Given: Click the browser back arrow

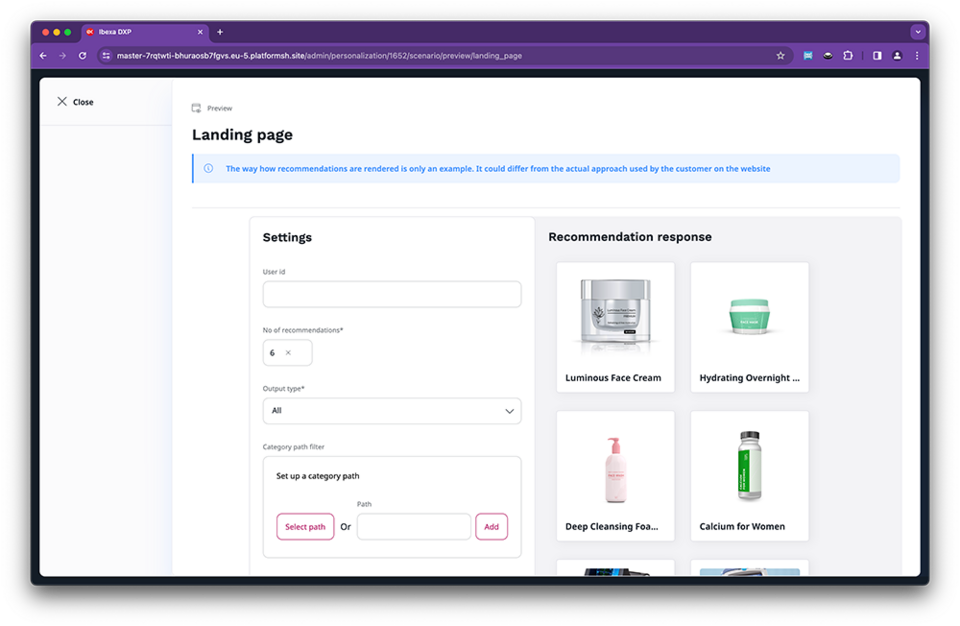Looking at the screenshot, I should coord(43,56).
